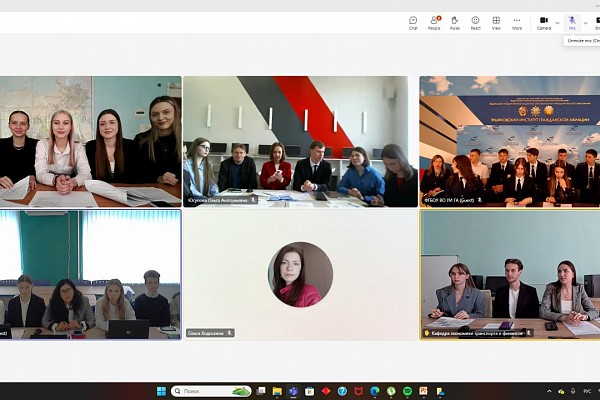Open the meeting Chat panel
The height and width of the screenshot is (400, 600).
coord(413,23)
